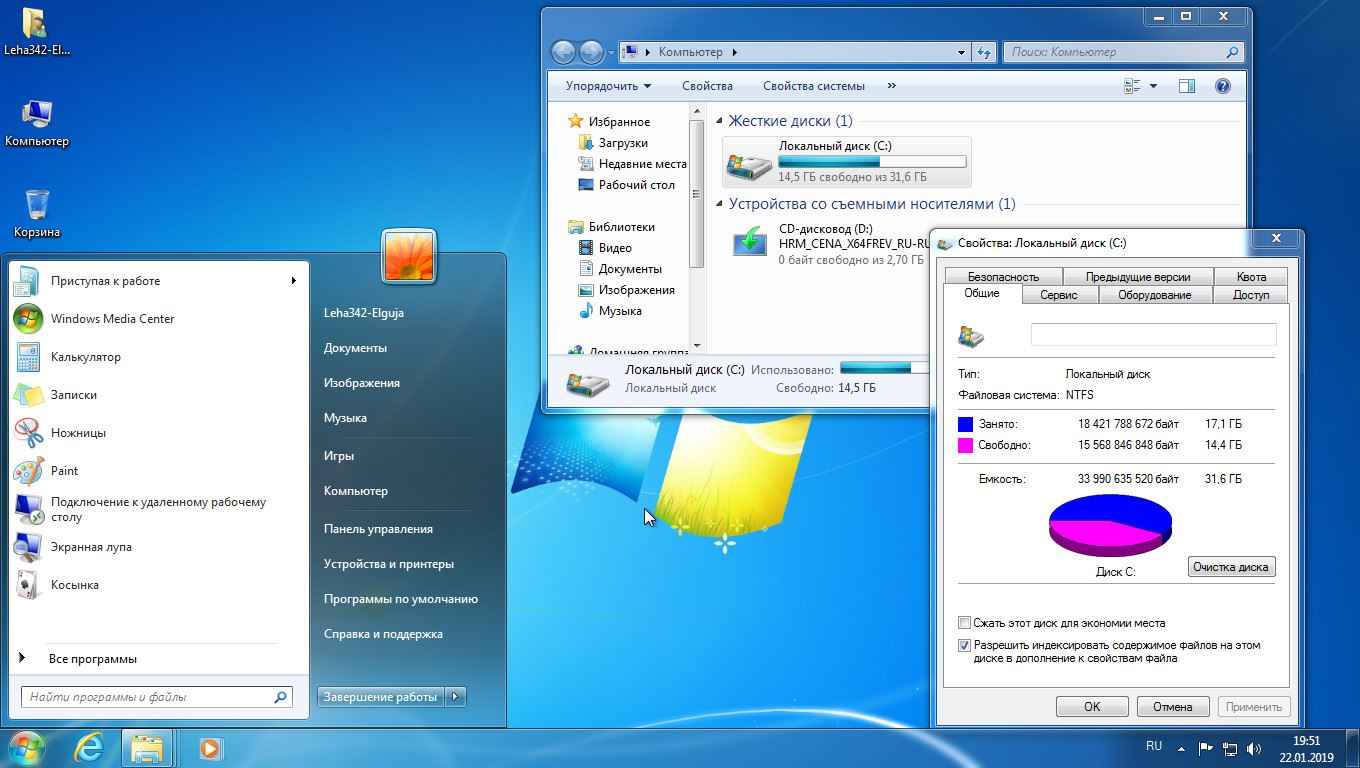Viewport: 1360px width, 768px height.
Task: Toggle the preview pane button in Explorer
Action: tap(1187, 86)
